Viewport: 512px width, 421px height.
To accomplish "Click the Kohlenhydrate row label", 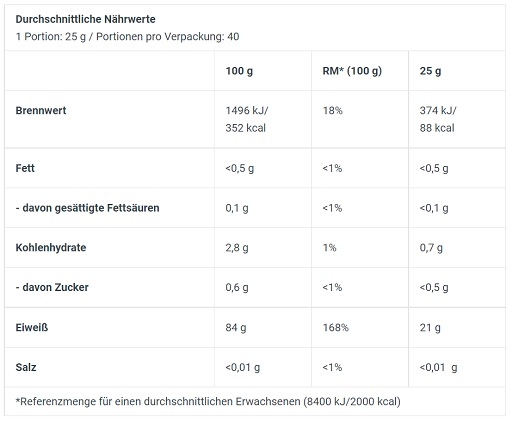I will point(51,248).
